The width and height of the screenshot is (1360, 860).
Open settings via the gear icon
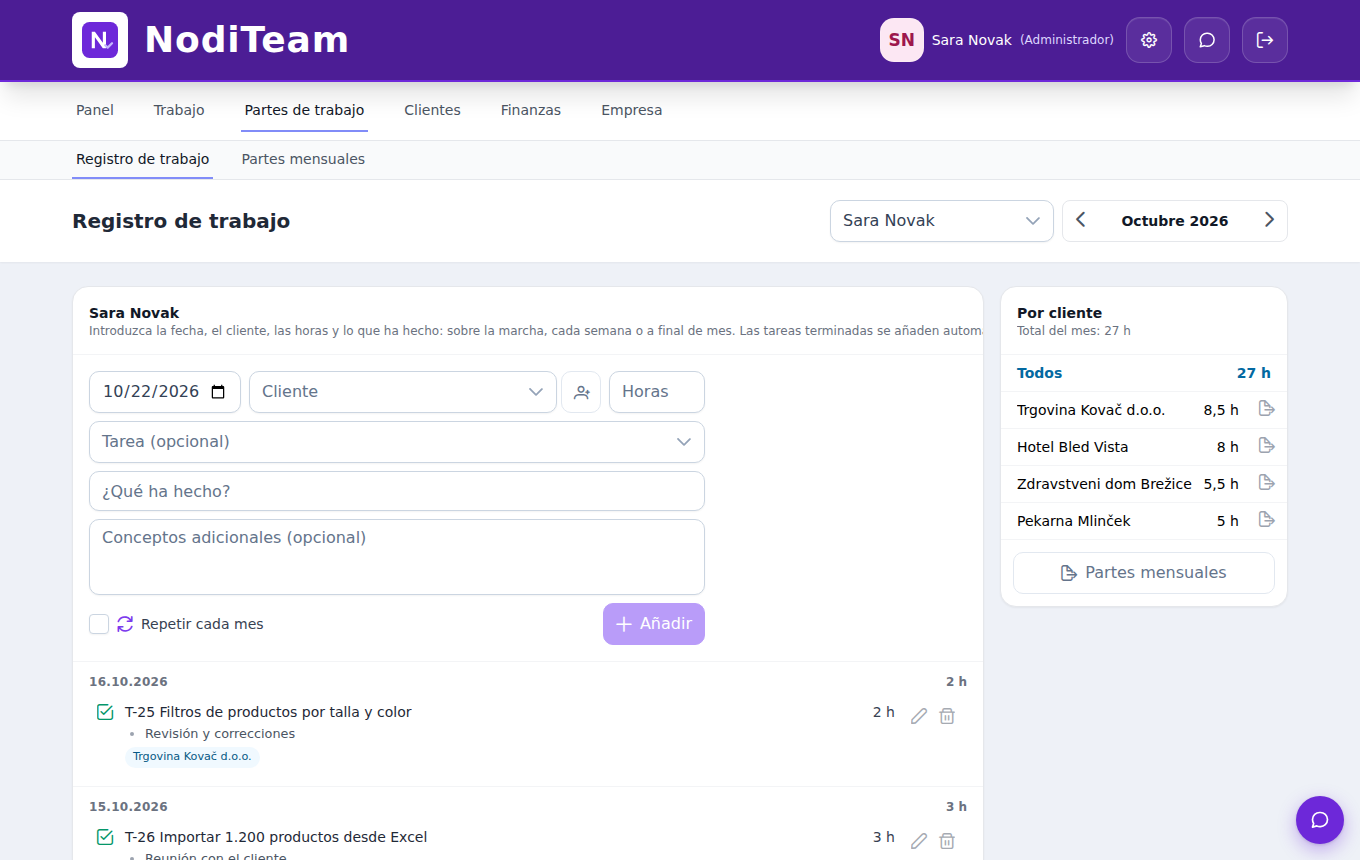point(1149,40)
